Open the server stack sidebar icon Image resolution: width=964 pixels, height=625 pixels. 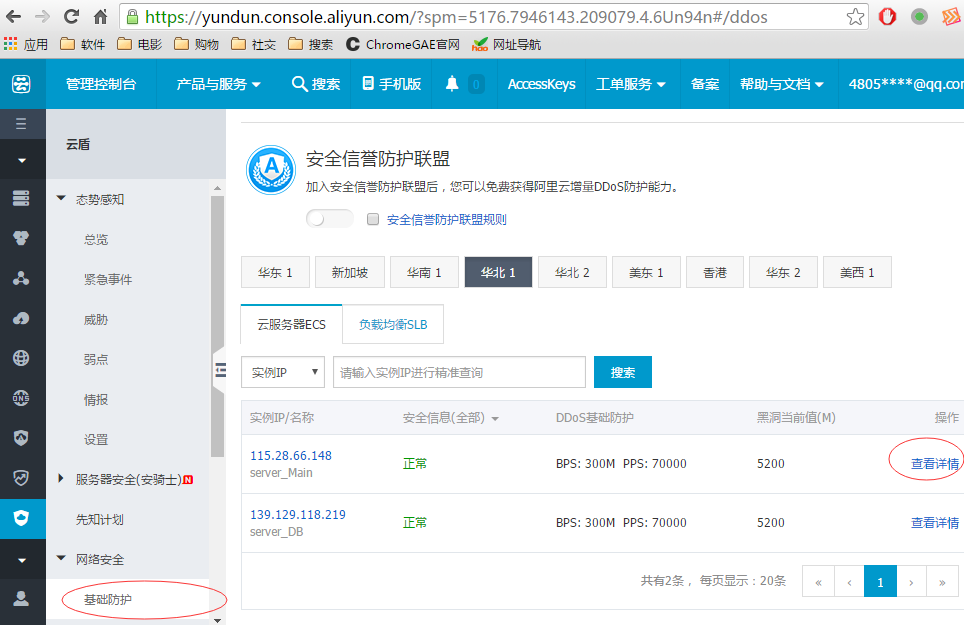(21, 199)
